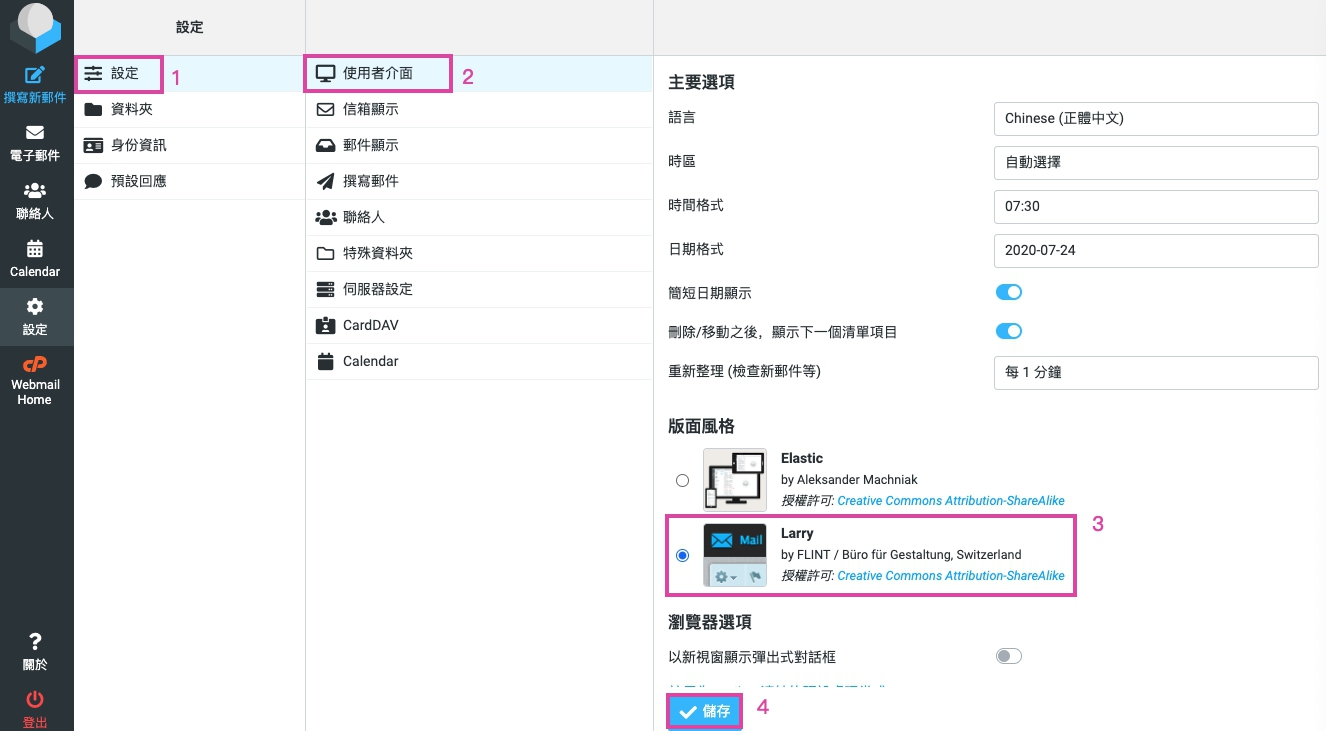Open the 設定 gear icon in sidebar
This screenshot has width=1326, height=731.
click(35, 307)
